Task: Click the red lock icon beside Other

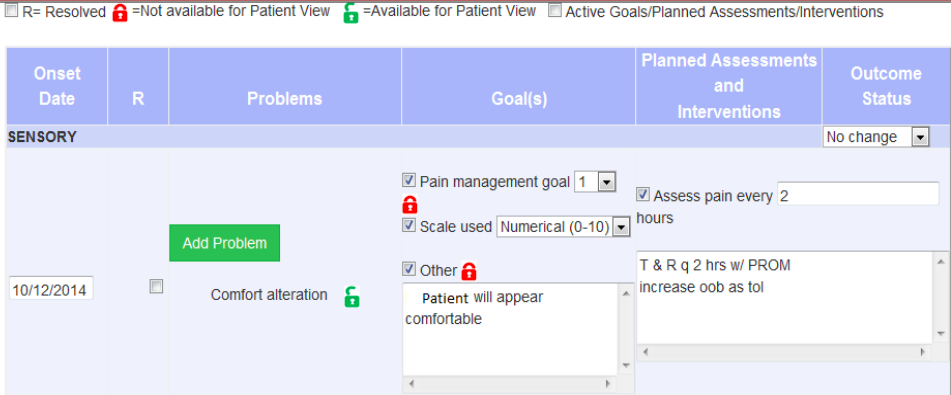Action: pyautogui.click(x=468, y=271)
